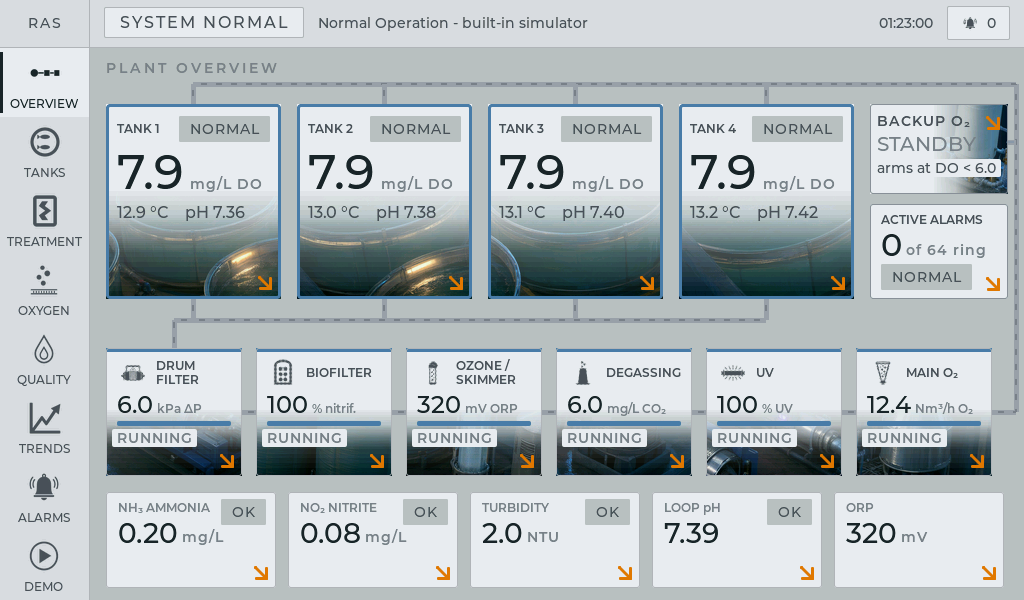The height and width of the screenshot is (600, 1024).
Task: Open Active Alarms card's orange arrow
Action: click(993, 283)
